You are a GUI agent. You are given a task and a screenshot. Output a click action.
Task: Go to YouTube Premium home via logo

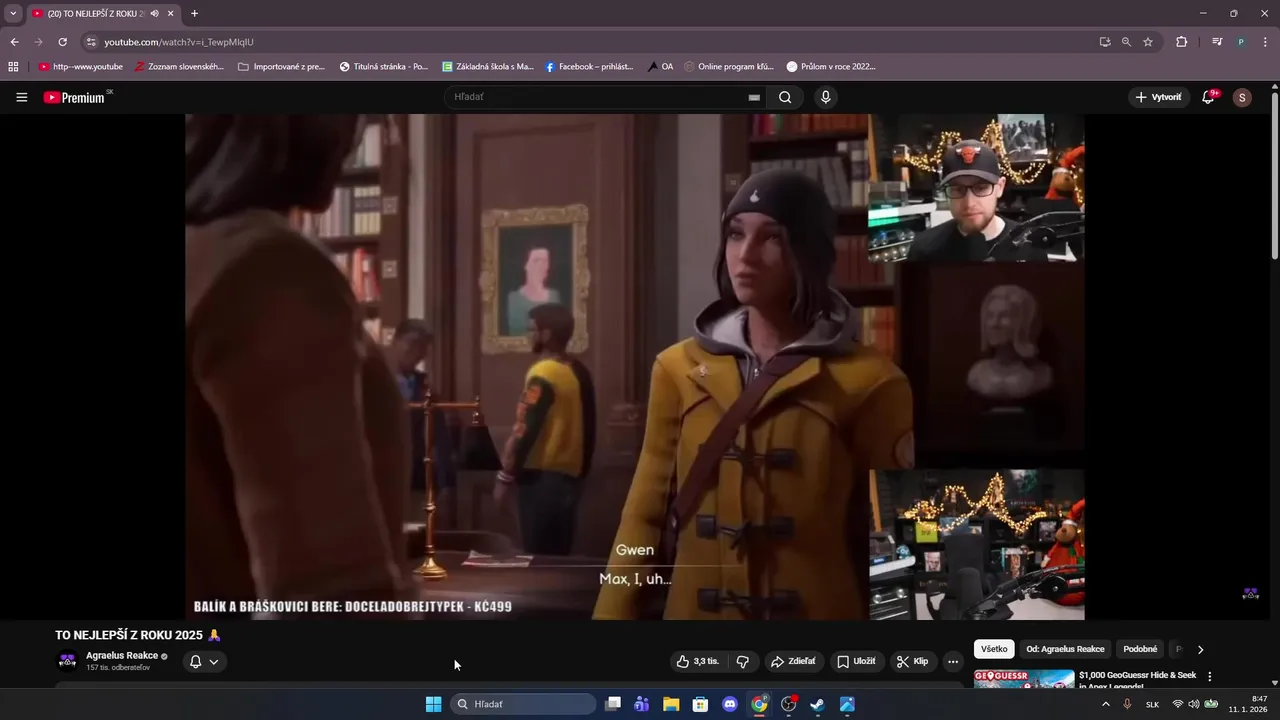[x=76, y=97]
